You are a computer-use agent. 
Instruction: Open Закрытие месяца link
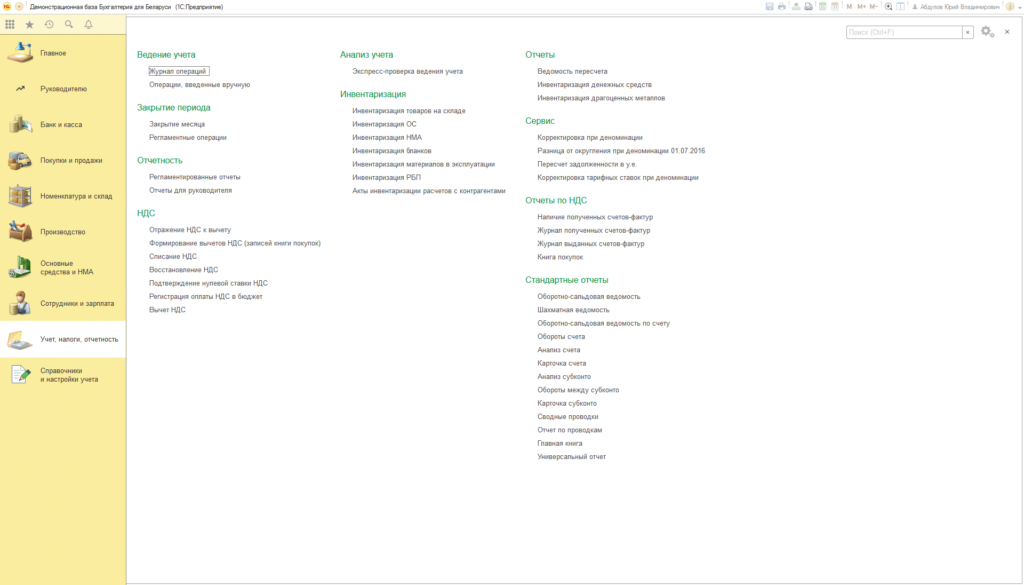click(176, 124)
